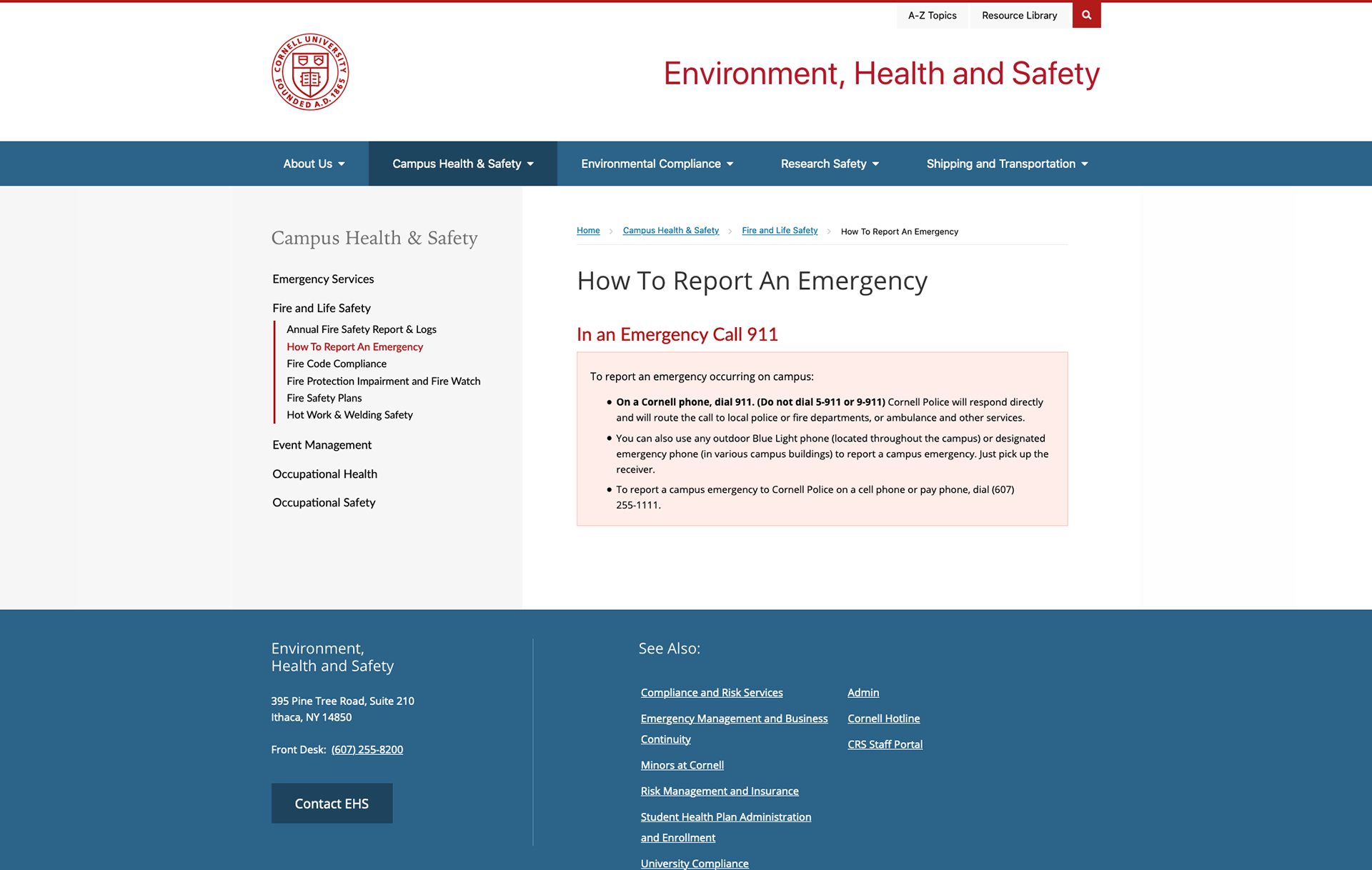This screenshot has width=1372, height=870.
Task: Open University Compliance footer link
Action: point(695,863)
